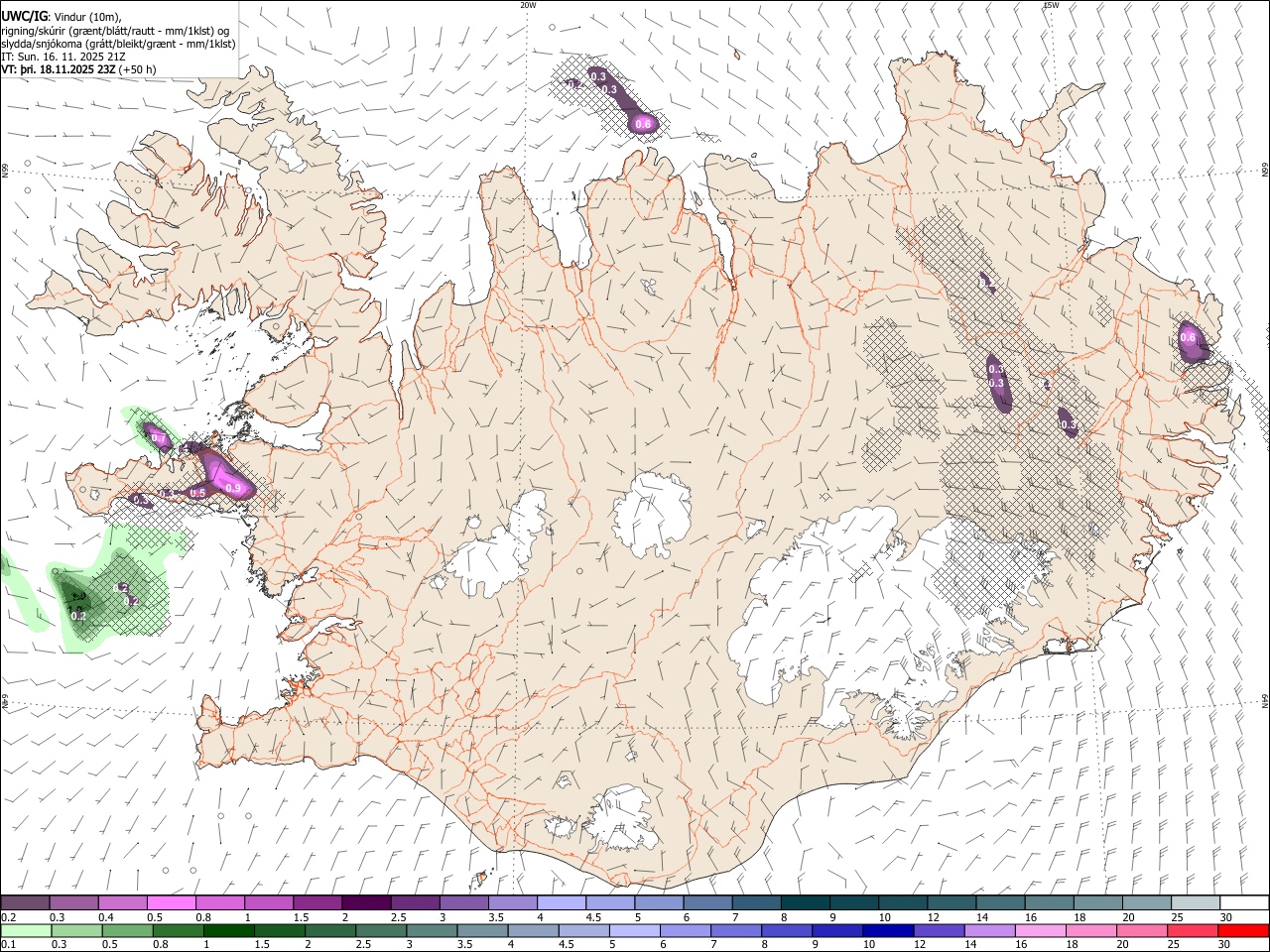
Task: Select the darkest green 1 swatch in bottom legend
Action: point(228,931)
